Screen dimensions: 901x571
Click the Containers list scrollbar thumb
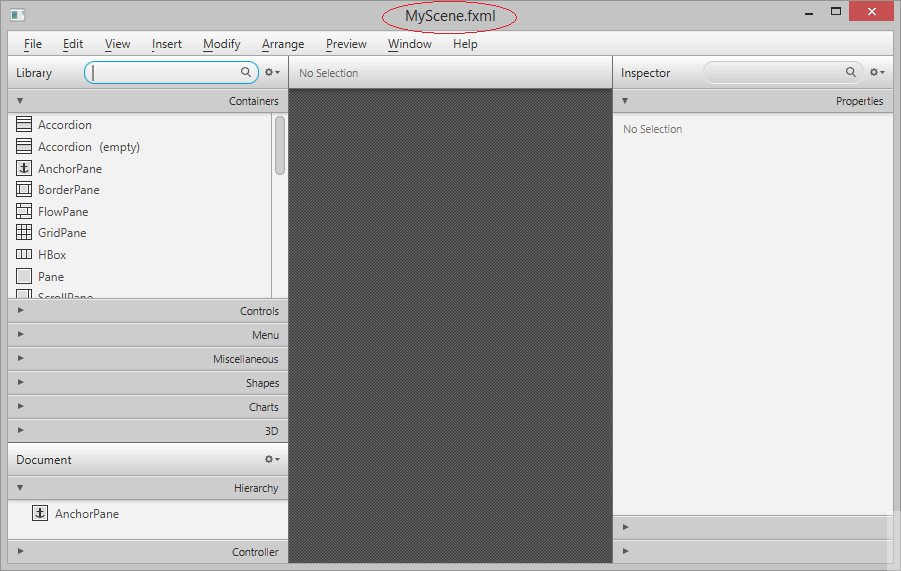(x=280, y=145)
